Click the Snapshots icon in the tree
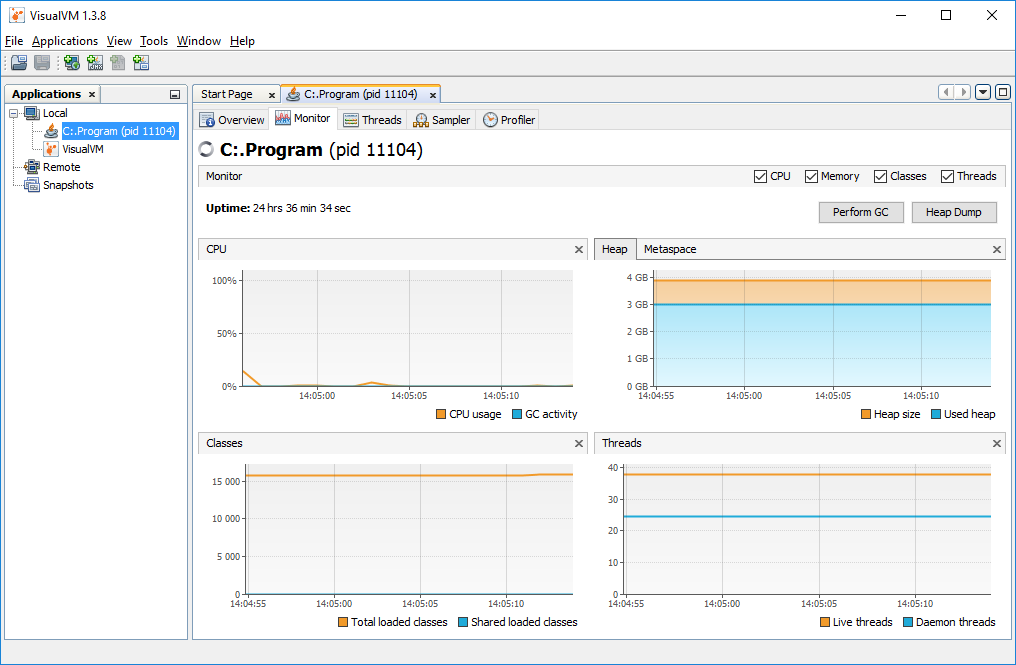 click(32, 185)
